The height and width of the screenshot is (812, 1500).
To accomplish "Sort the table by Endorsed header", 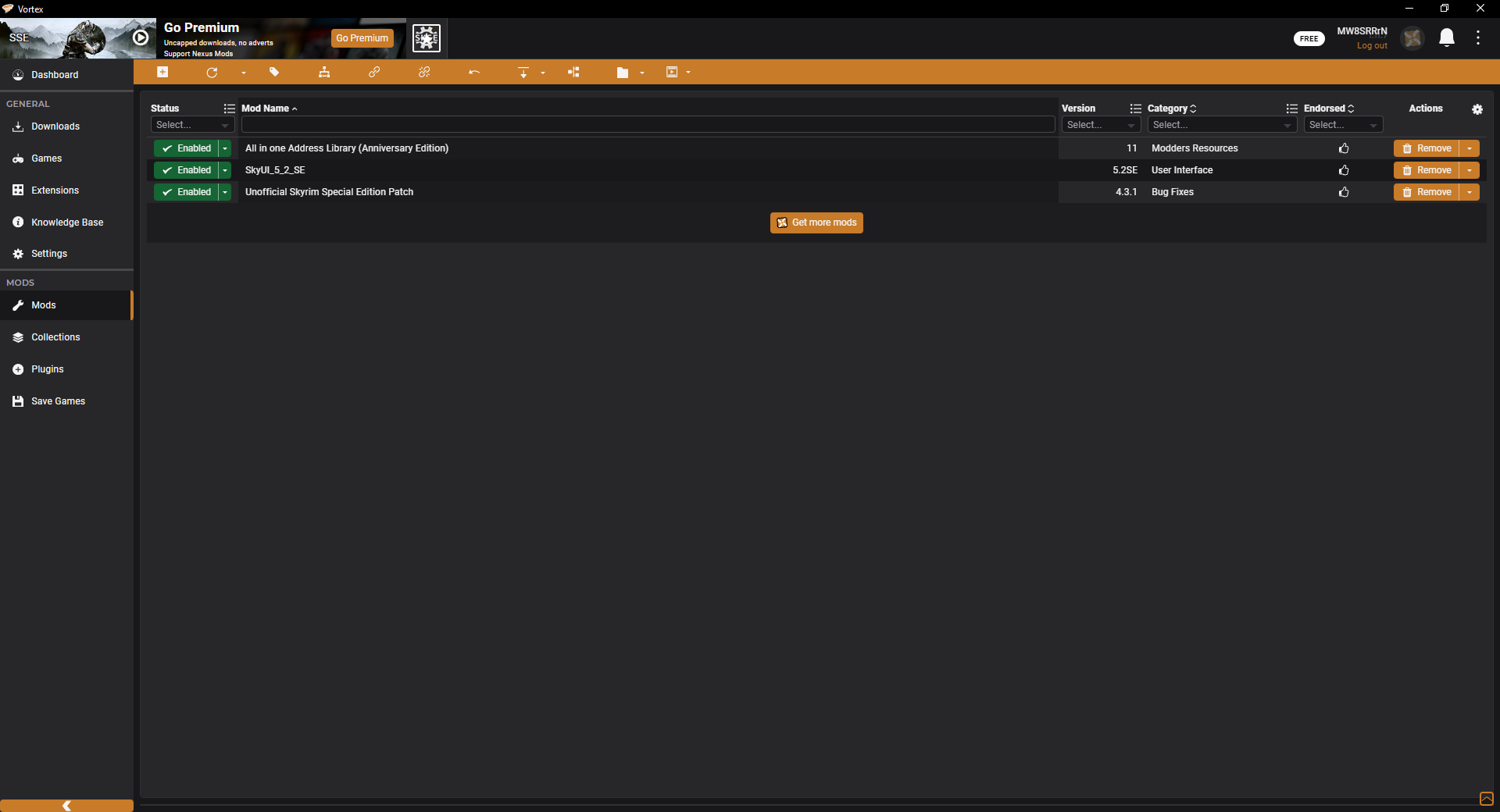I will coord(1329,109).
